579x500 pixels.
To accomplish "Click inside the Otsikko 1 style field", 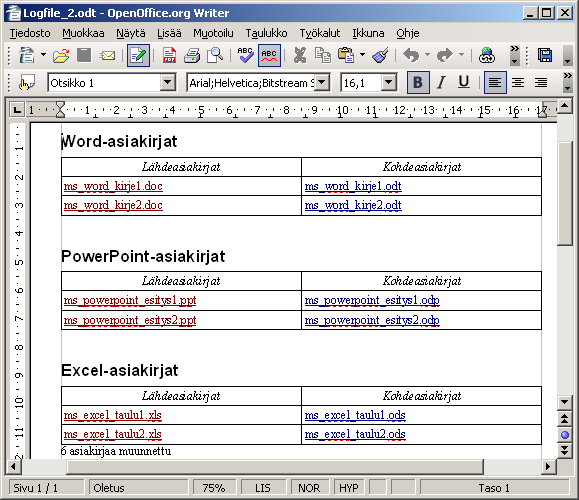I will (x=104, y=82).
